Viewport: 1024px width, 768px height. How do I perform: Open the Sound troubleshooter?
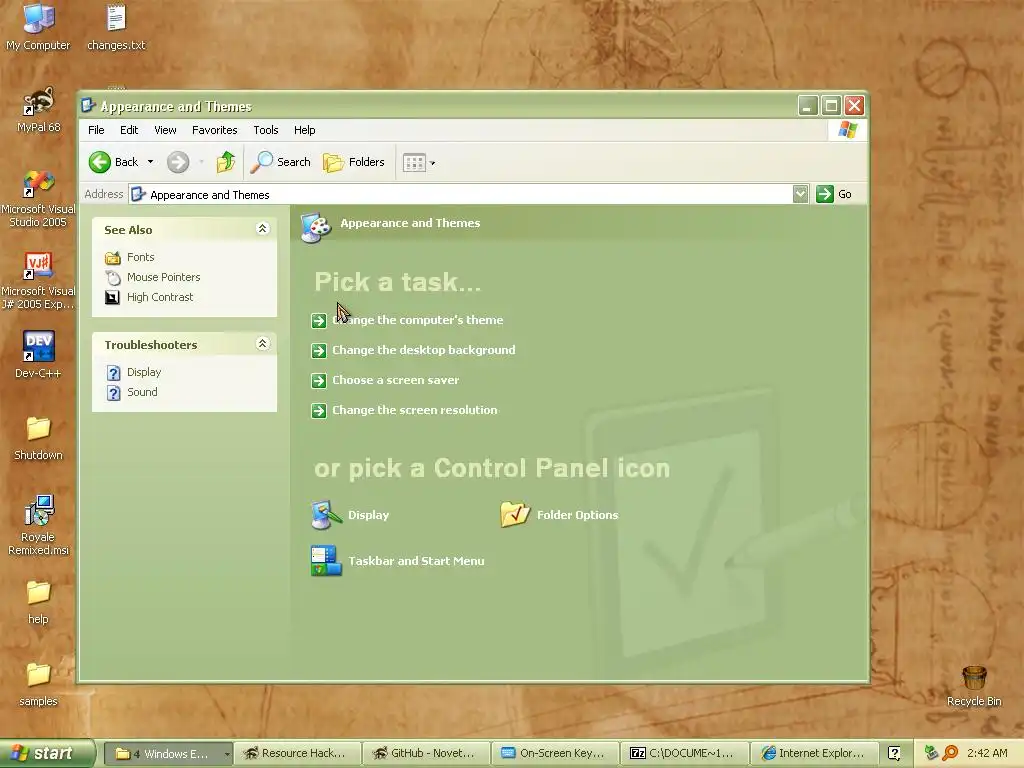tap(142, 392)
